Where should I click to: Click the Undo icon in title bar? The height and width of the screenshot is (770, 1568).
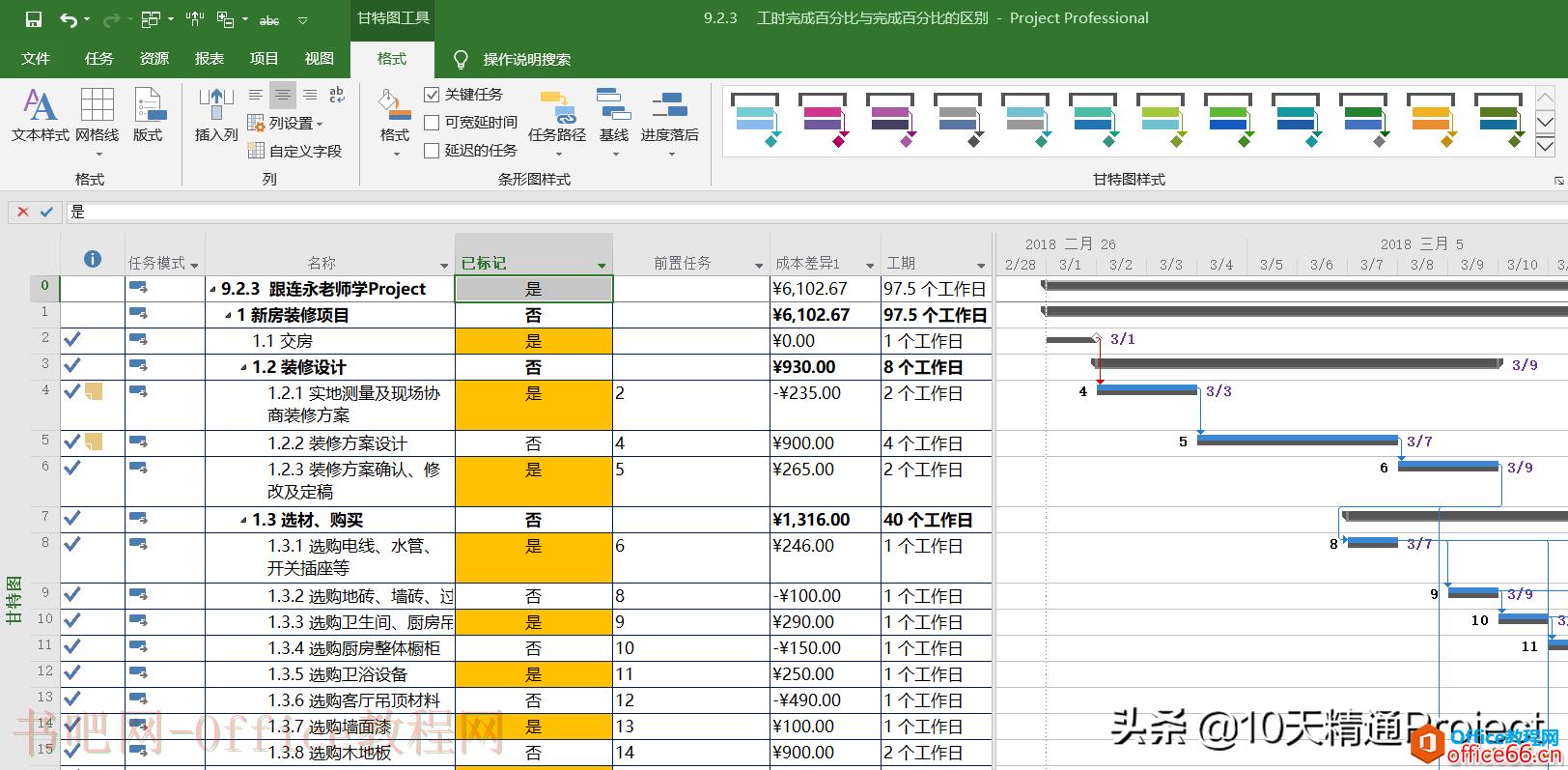(68, 18)
